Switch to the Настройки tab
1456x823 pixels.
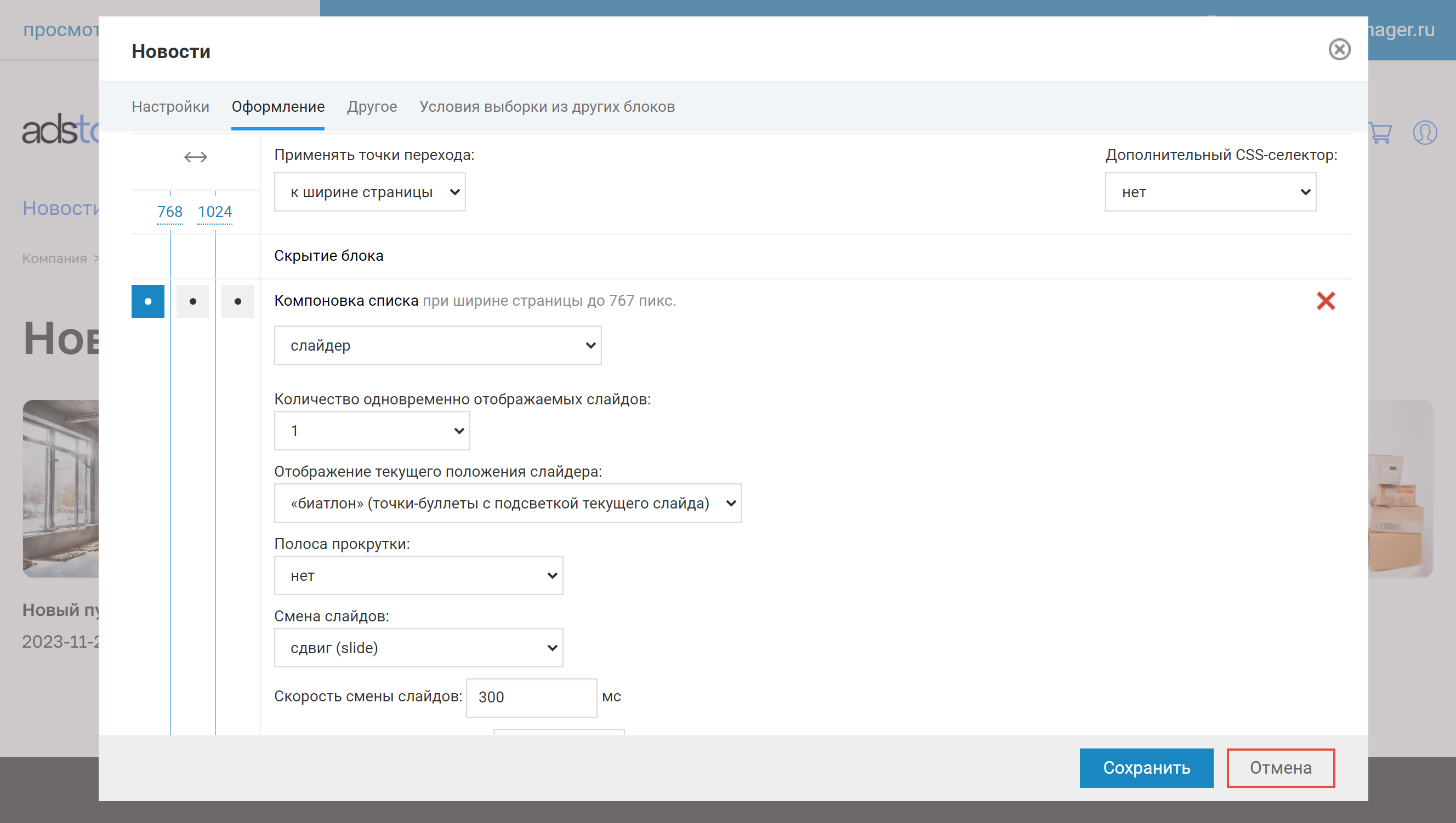point(170,107)
